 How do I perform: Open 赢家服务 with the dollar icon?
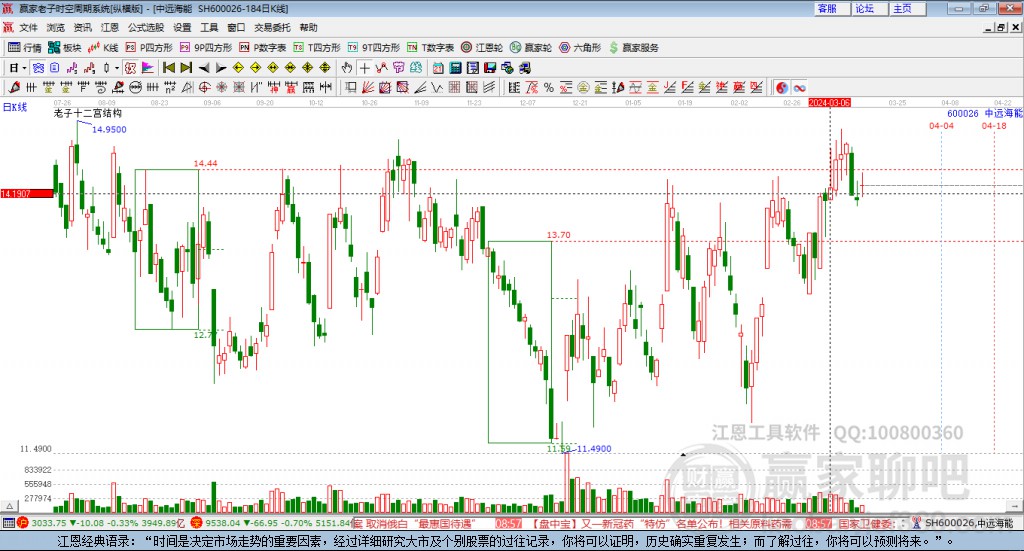click(633, 48)
